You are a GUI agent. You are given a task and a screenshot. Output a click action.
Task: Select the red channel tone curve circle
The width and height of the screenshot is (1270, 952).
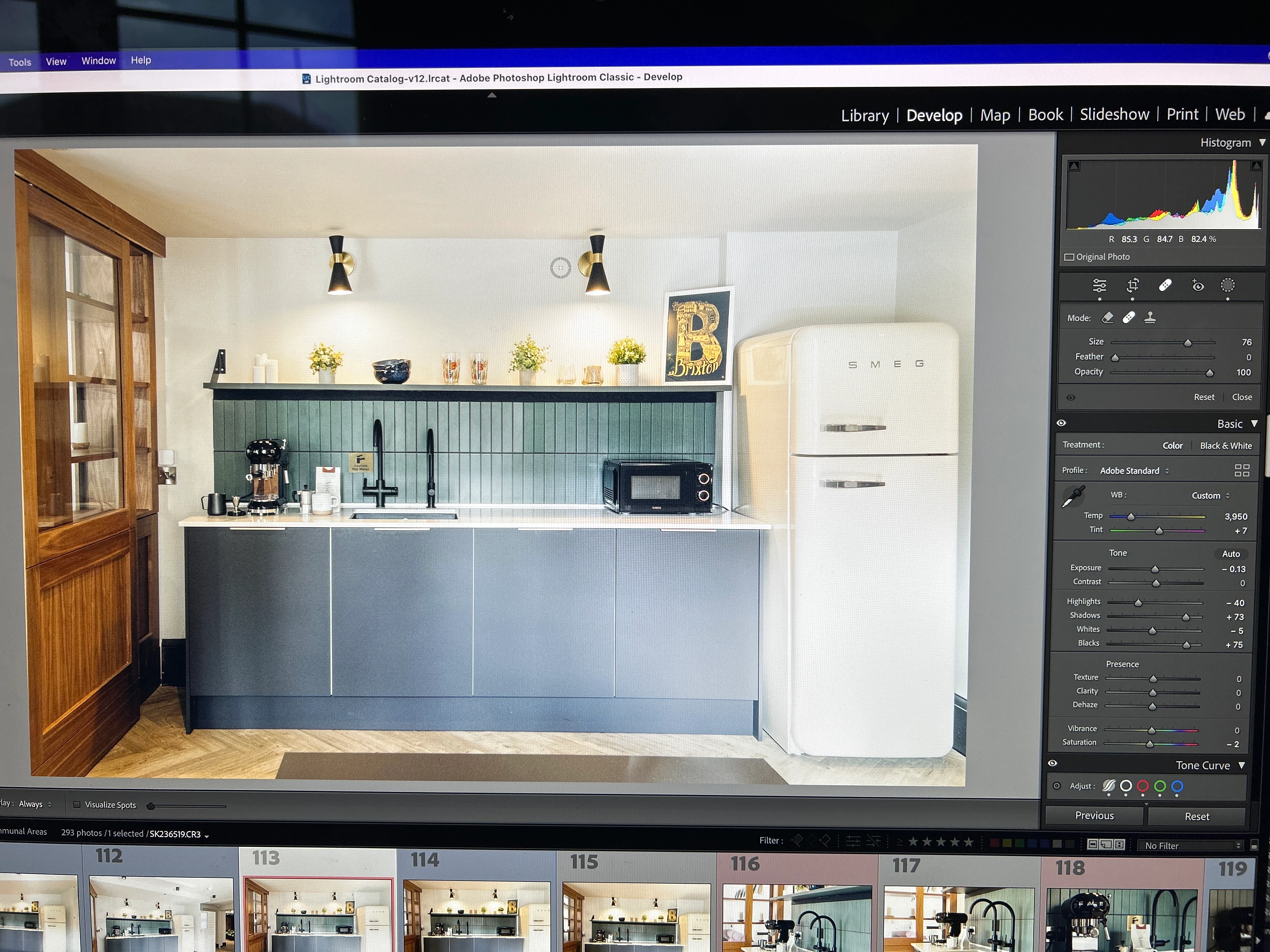point(1142,786)
